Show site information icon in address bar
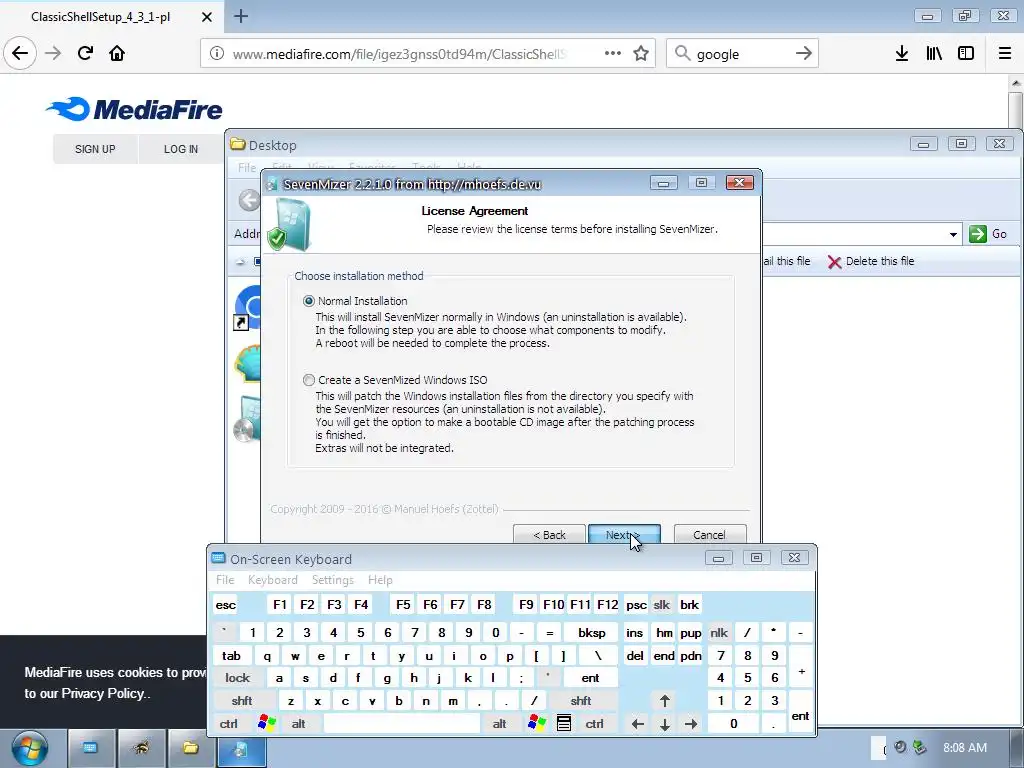The width and height of the screenshot is (1024, 768). tap(217, 54)
